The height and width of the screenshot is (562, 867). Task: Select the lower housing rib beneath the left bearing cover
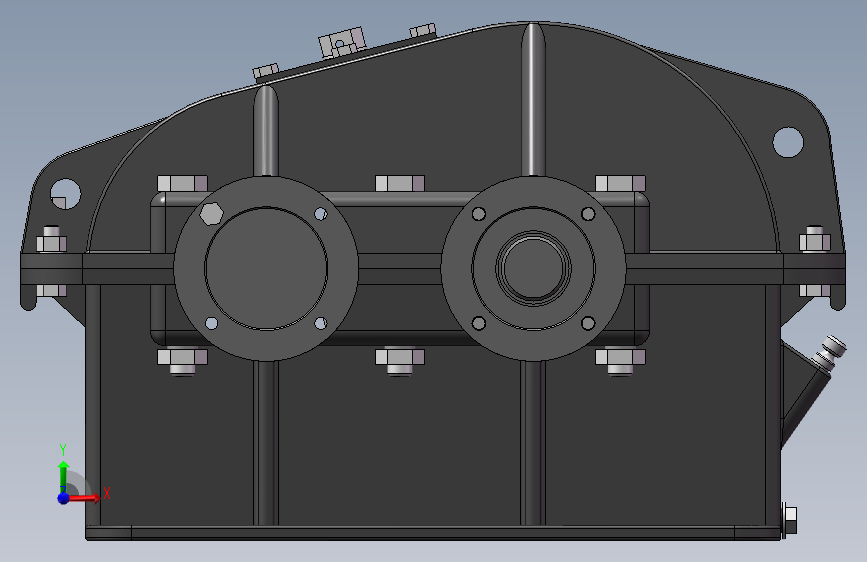266,443
